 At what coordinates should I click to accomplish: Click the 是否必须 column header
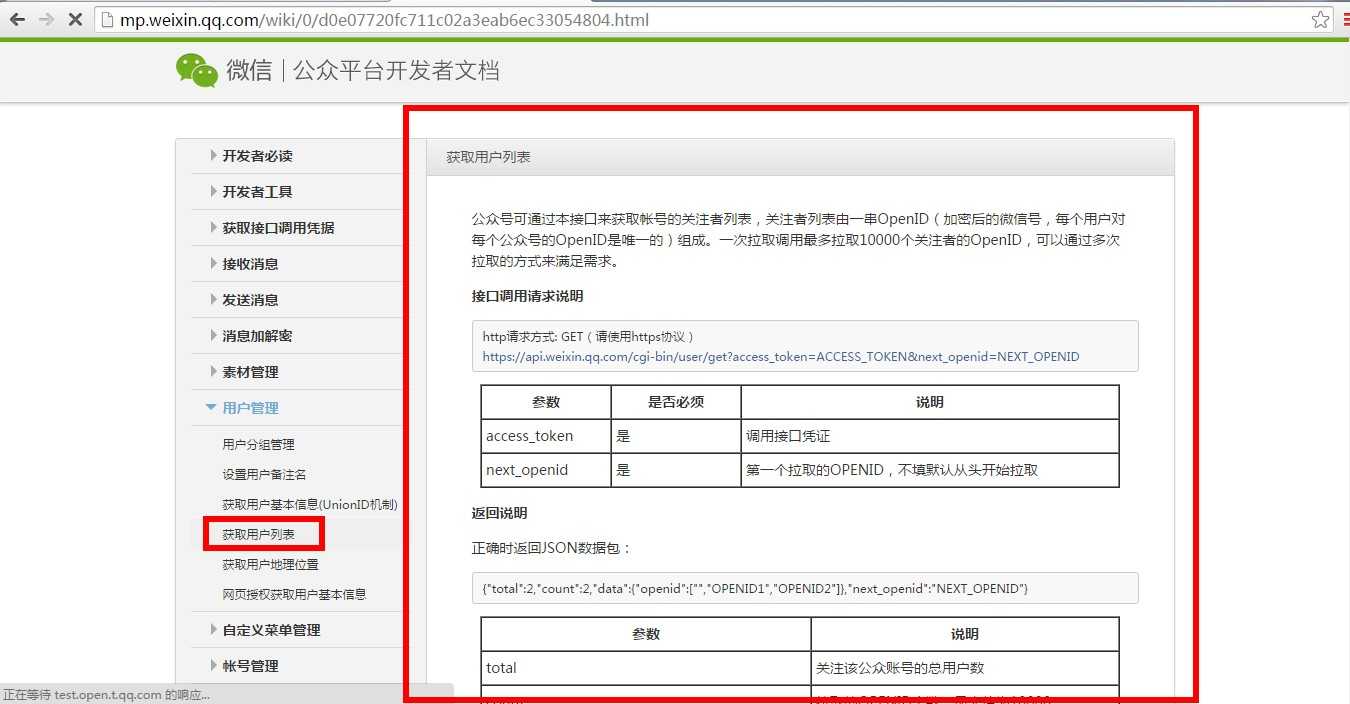(676, 402)
